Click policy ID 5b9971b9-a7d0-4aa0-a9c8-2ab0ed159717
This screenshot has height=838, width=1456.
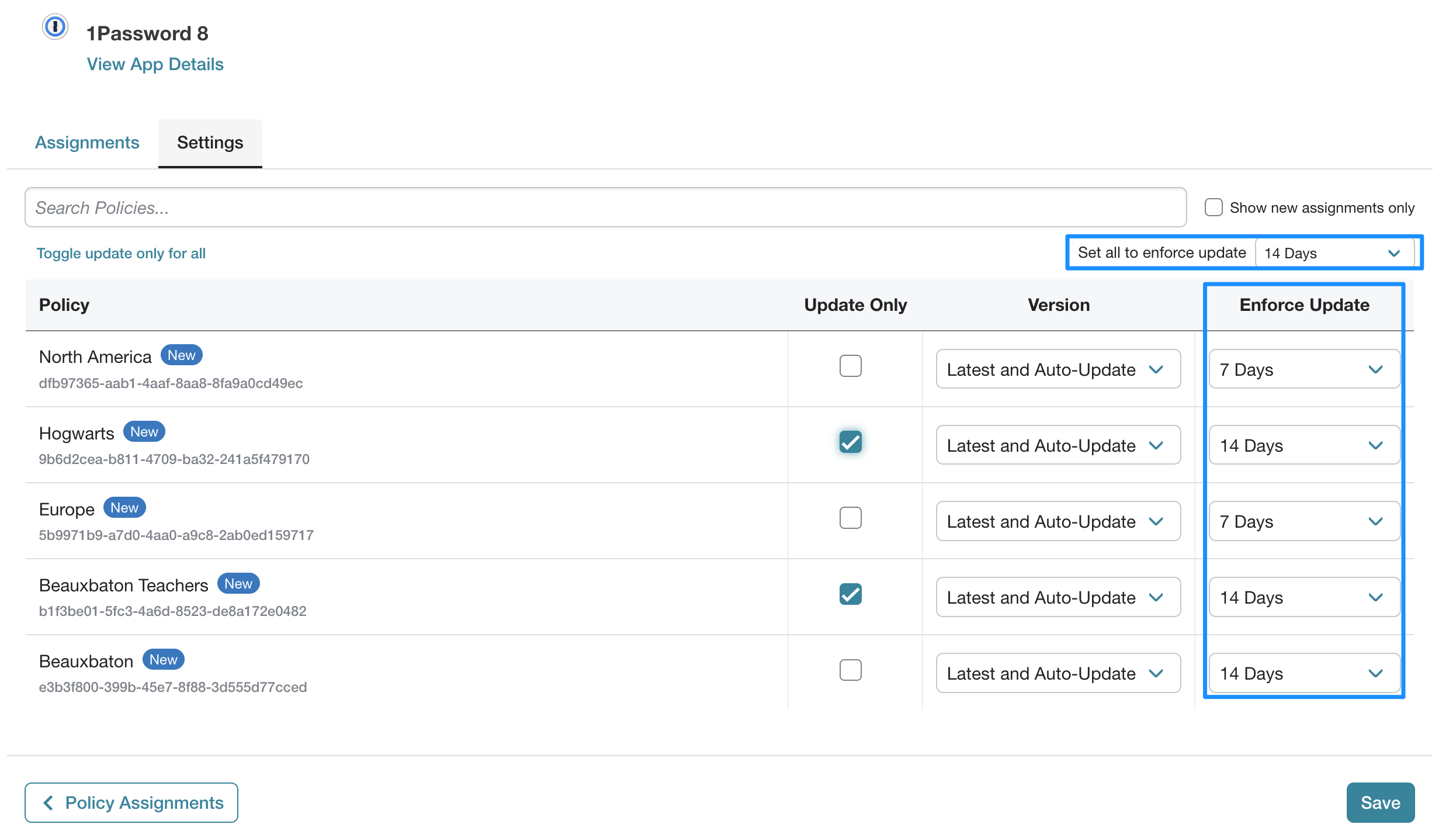pyautogui.click(x=176, y=535)
